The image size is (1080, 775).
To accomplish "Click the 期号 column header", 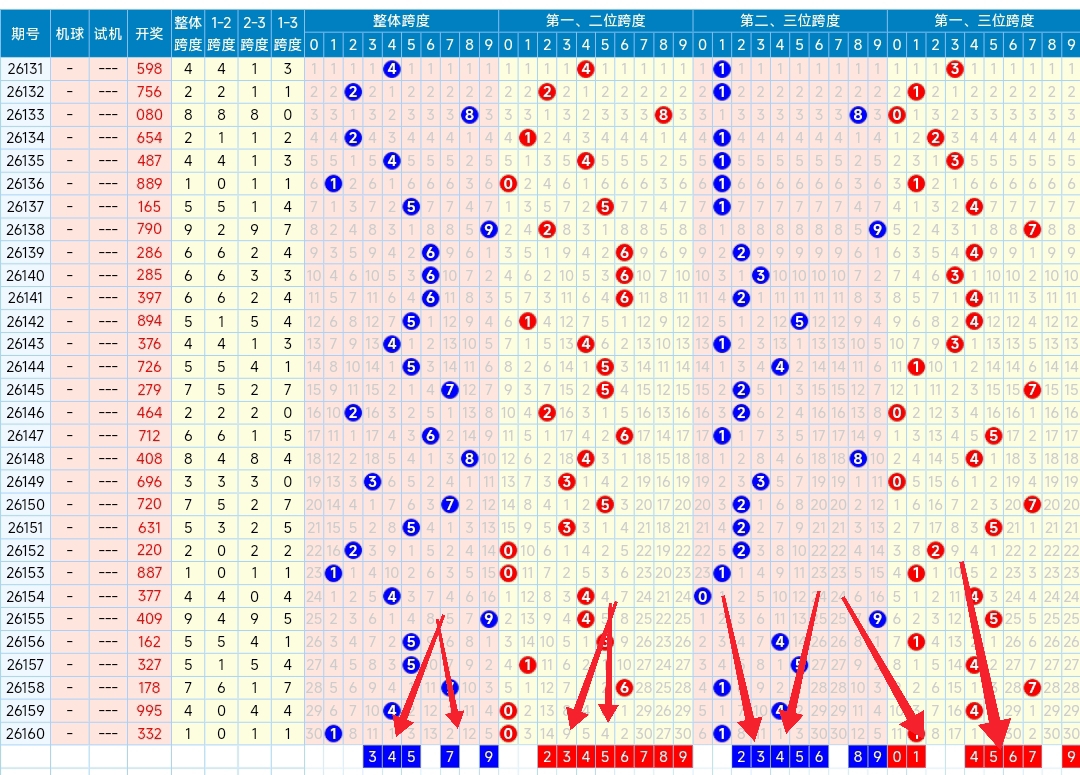I will pos(25,34).
